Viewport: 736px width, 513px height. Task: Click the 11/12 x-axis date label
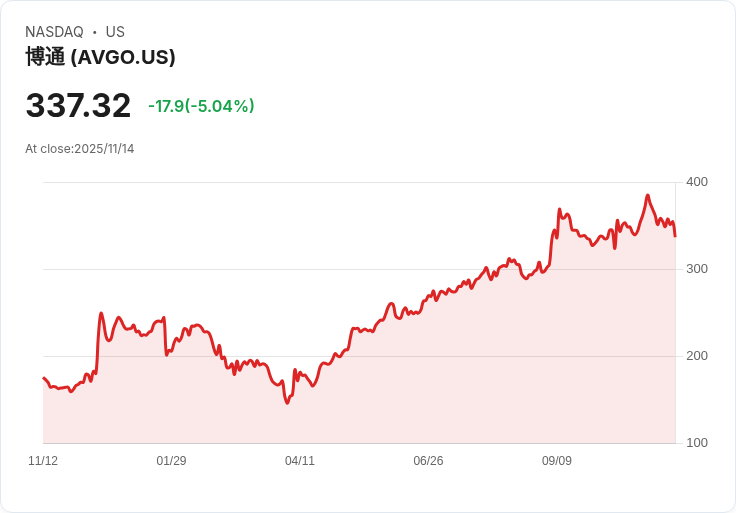(43, 461)
